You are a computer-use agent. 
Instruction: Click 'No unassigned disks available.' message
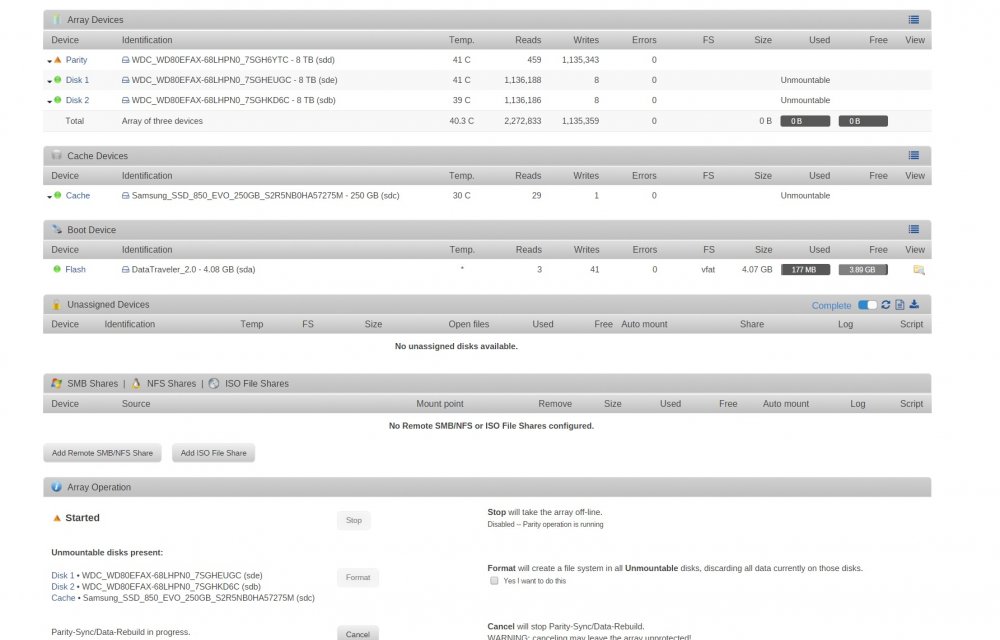(456, 346)
